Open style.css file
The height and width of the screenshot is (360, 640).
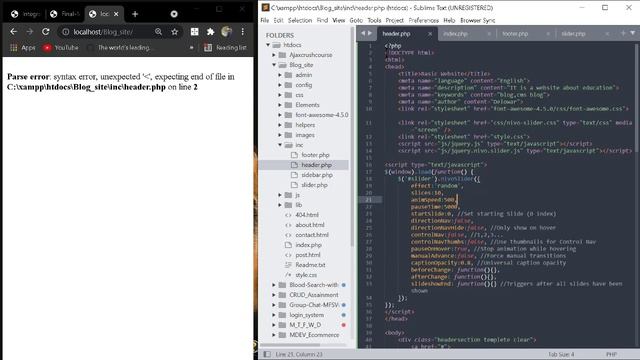(x=306, y=275)
